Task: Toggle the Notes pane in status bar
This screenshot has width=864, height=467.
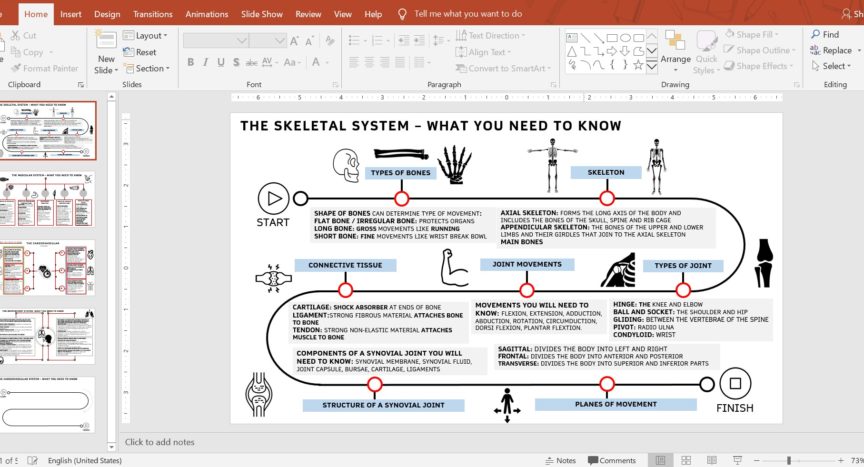Action: (x=559, y=460)
